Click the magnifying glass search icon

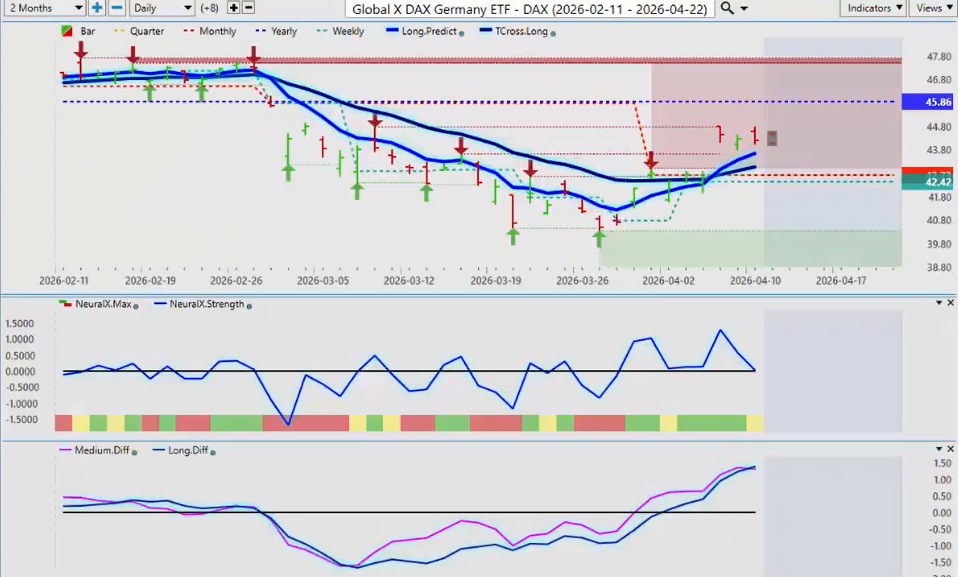(727, 8)
